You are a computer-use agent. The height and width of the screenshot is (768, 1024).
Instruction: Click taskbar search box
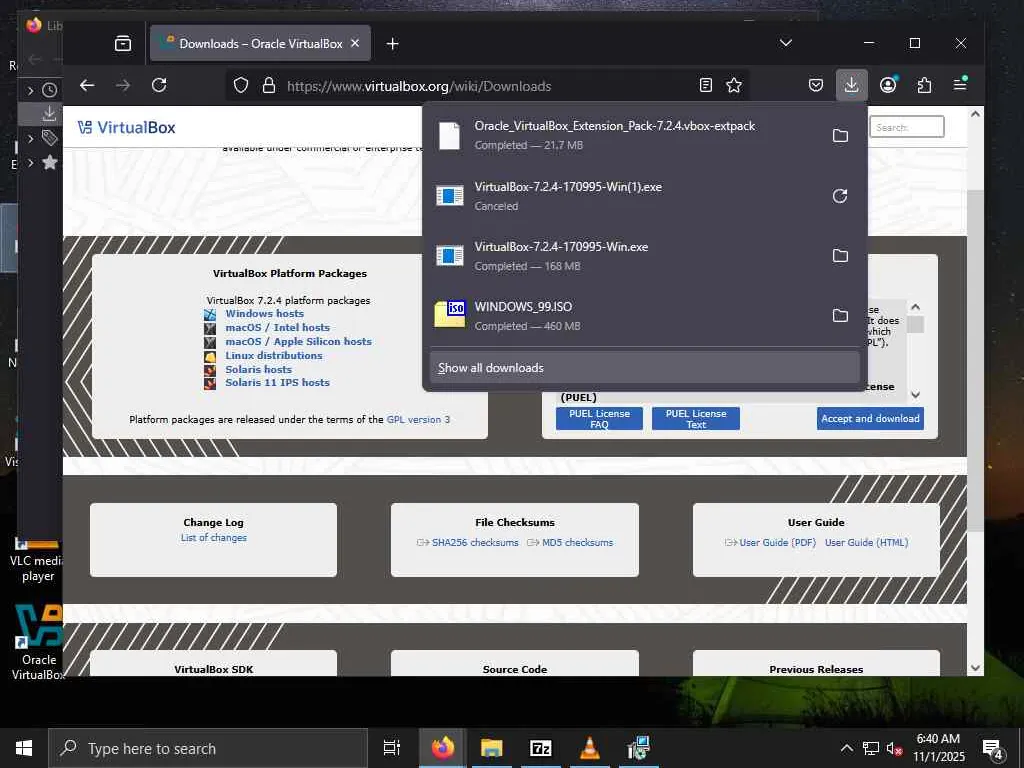point(208,748)
